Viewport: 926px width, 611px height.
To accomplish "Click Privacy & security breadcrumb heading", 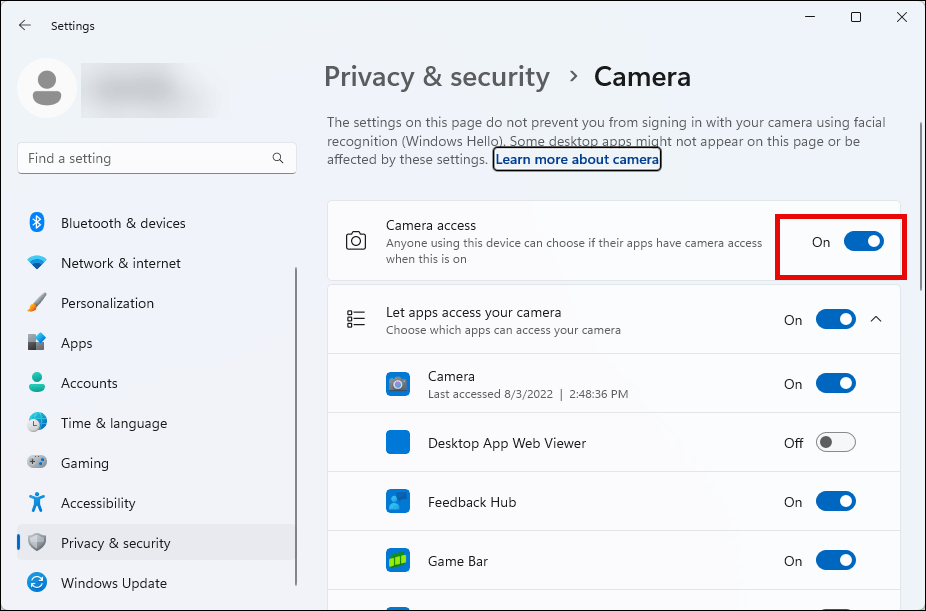I will tap(437, 77).
